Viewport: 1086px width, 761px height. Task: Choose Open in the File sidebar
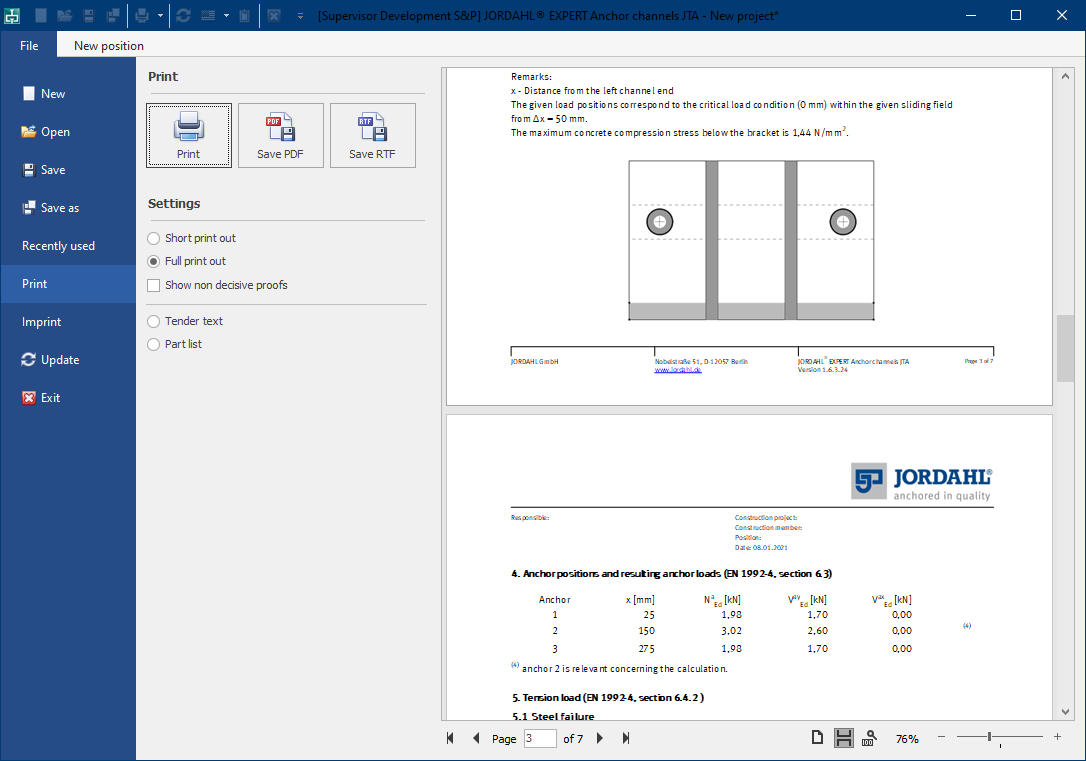[x=68, y=132]
